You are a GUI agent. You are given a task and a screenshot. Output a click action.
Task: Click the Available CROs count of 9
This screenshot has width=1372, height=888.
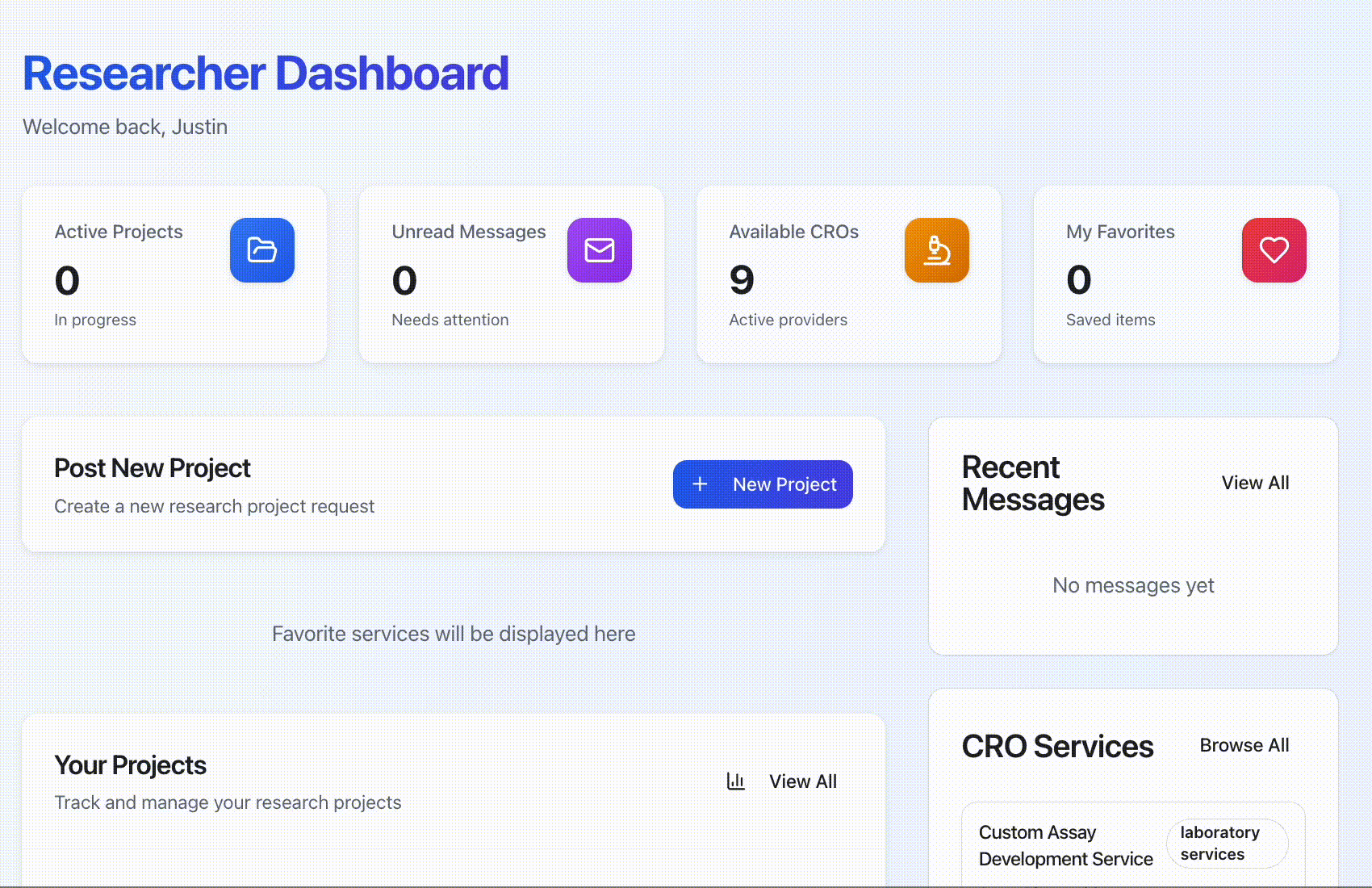pos(742,280)
